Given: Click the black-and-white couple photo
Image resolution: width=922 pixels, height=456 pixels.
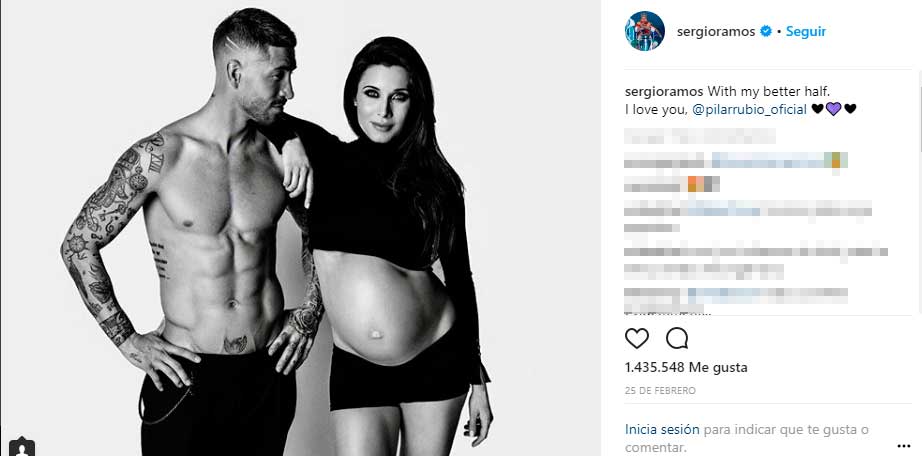Looking at the screenshot, I should point(300,228).
